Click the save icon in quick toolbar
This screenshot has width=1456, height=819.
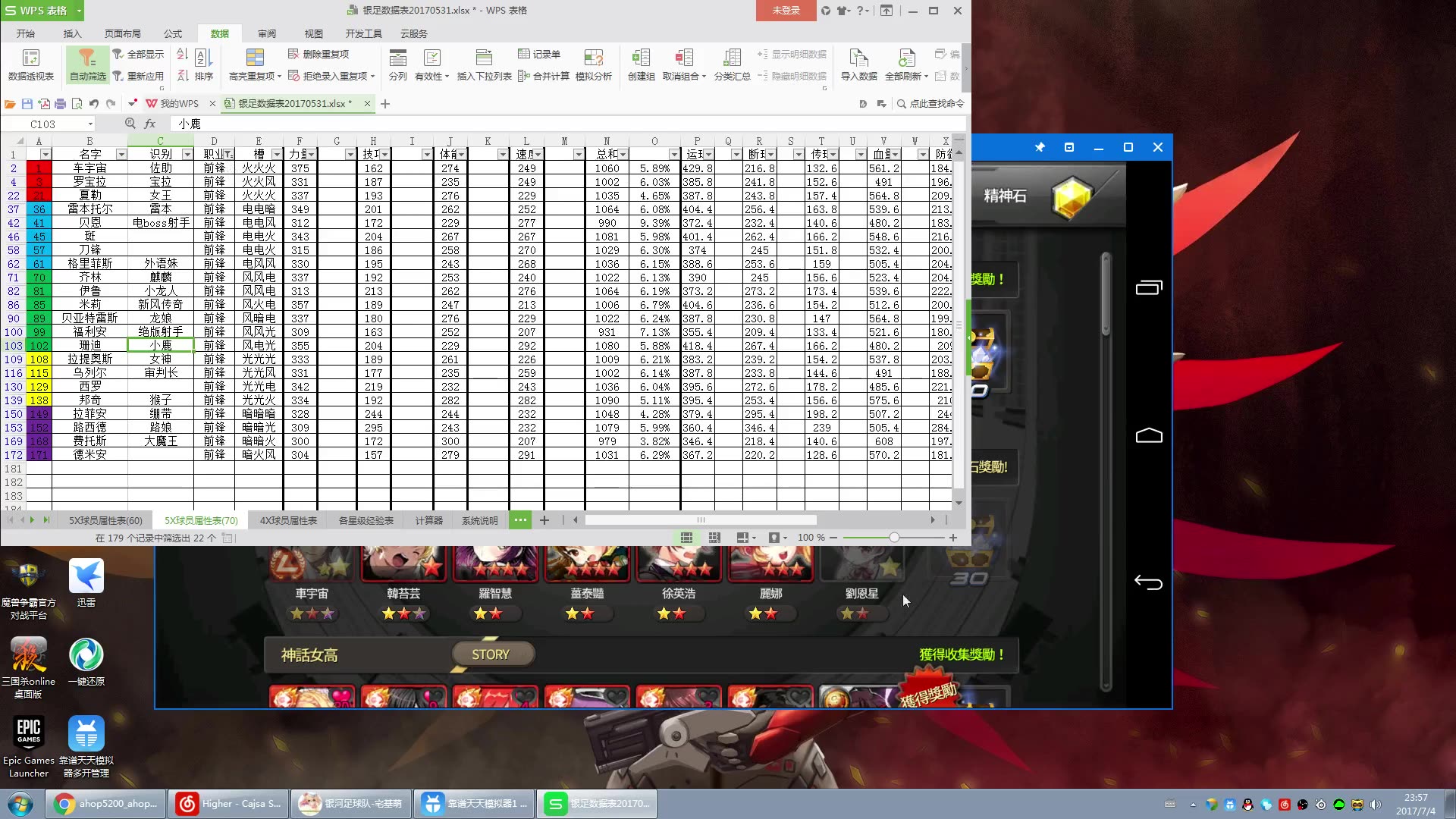pyautogui.click(x=27, y=104)
